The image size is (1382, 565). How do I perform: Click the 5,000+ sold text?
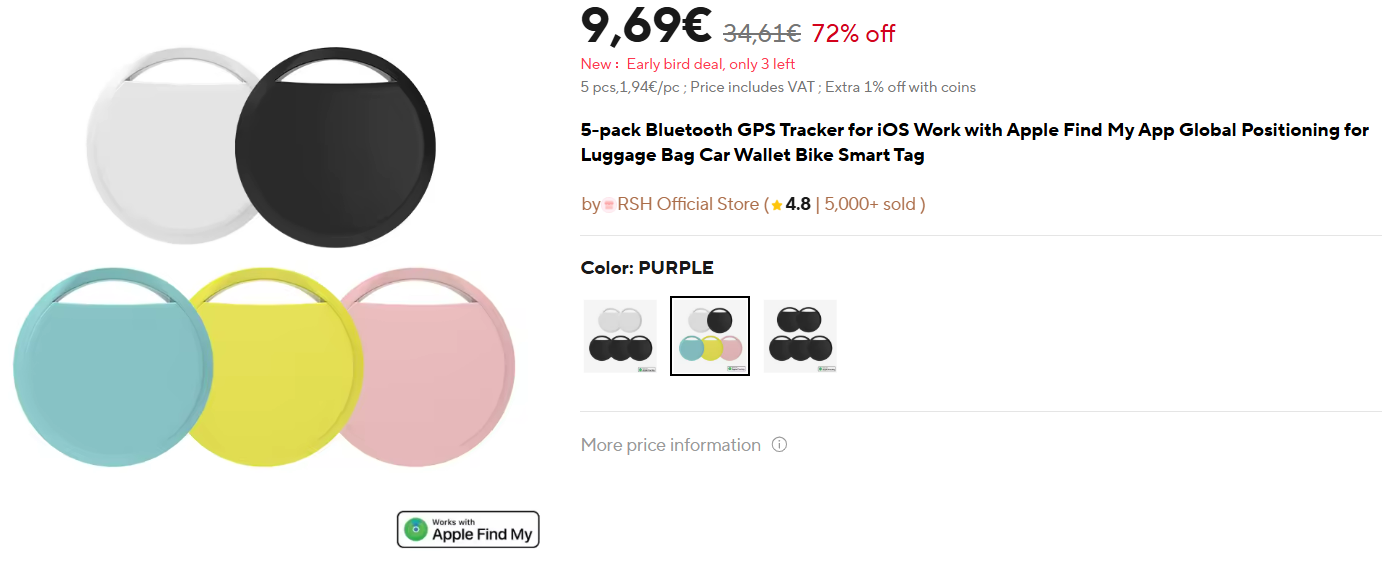(869, 204)
